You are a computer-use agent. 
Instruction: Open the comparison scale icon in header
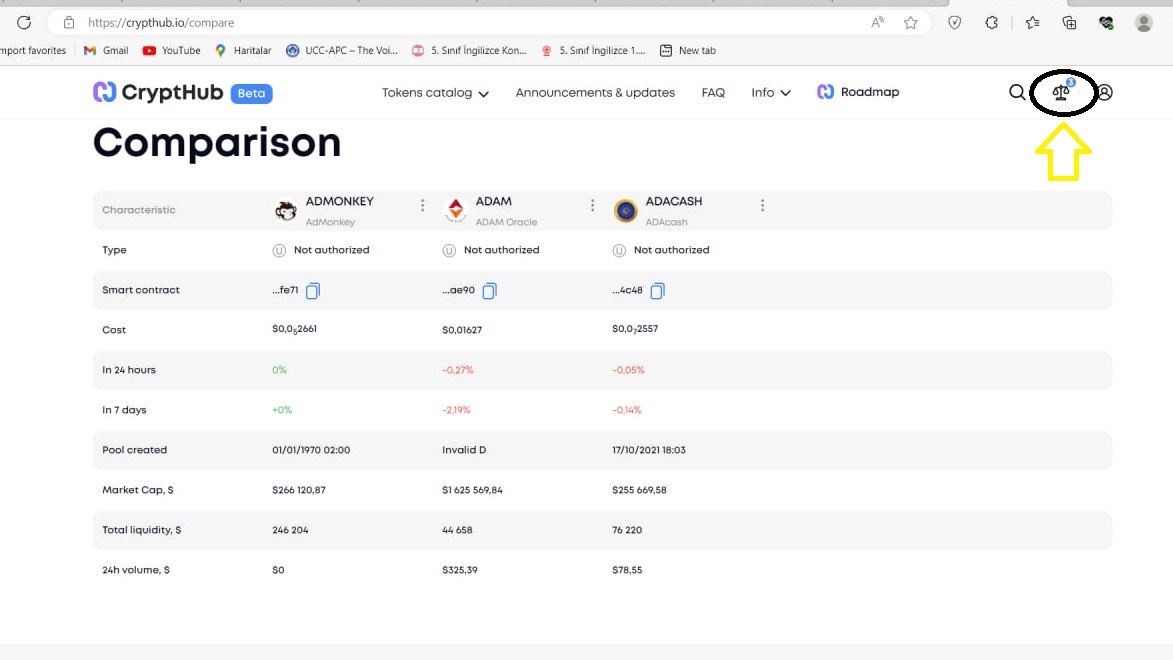[x=1061, y=93]
